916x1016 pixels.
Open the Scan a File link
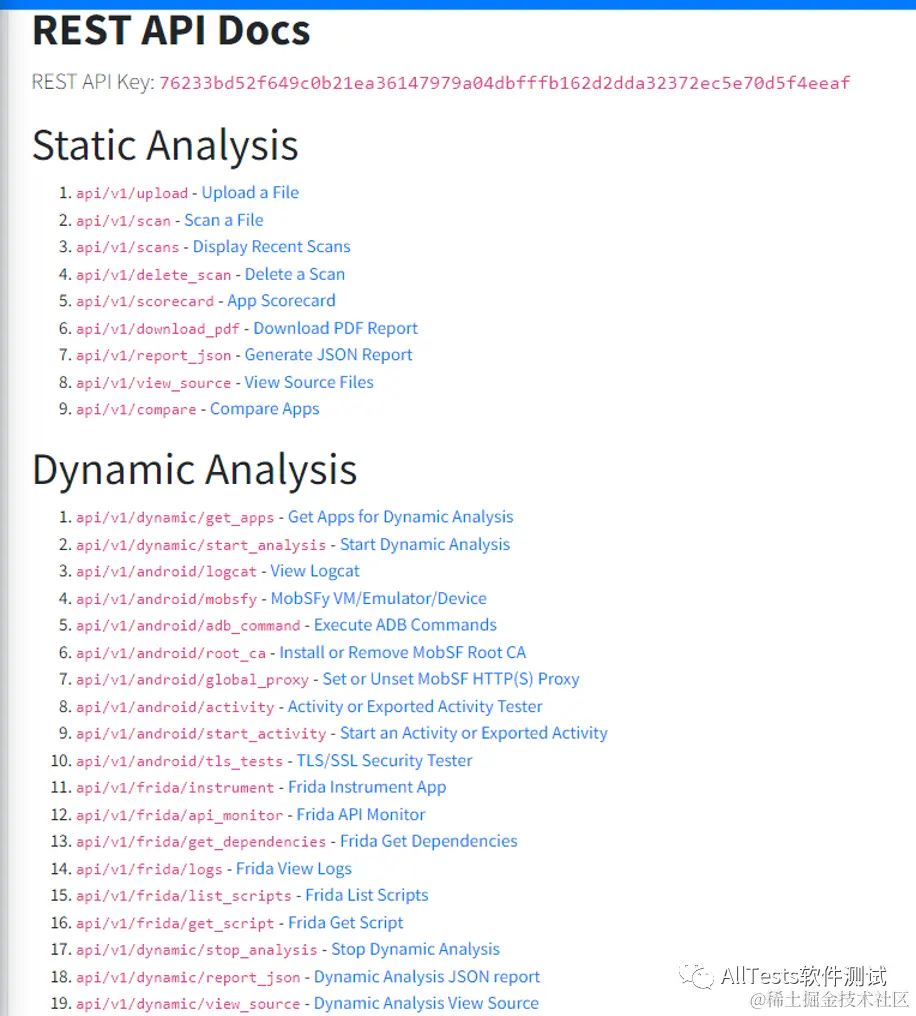[223, 220]
